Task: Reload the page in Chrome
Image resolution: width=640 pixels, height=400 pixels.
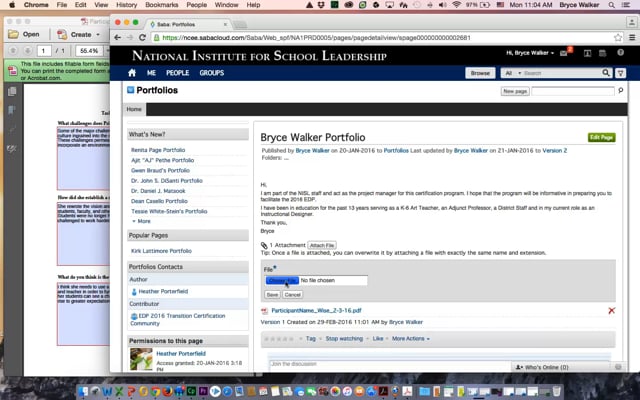Action: pos(142,38)
